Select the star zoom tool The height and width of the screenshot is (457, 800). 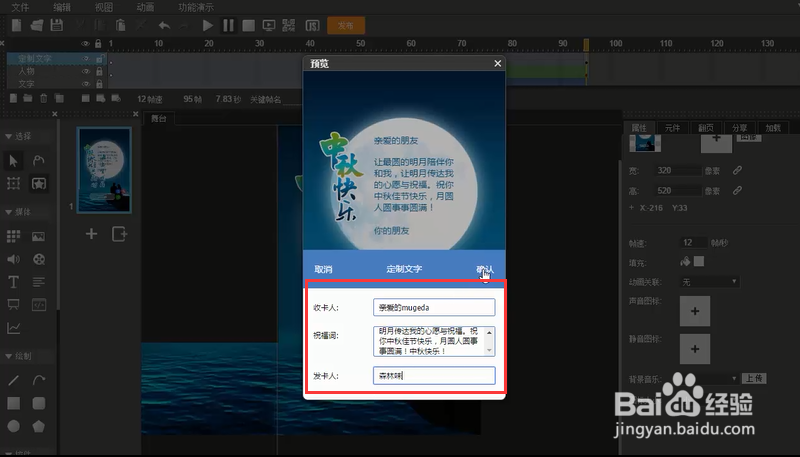pos(39,183)
